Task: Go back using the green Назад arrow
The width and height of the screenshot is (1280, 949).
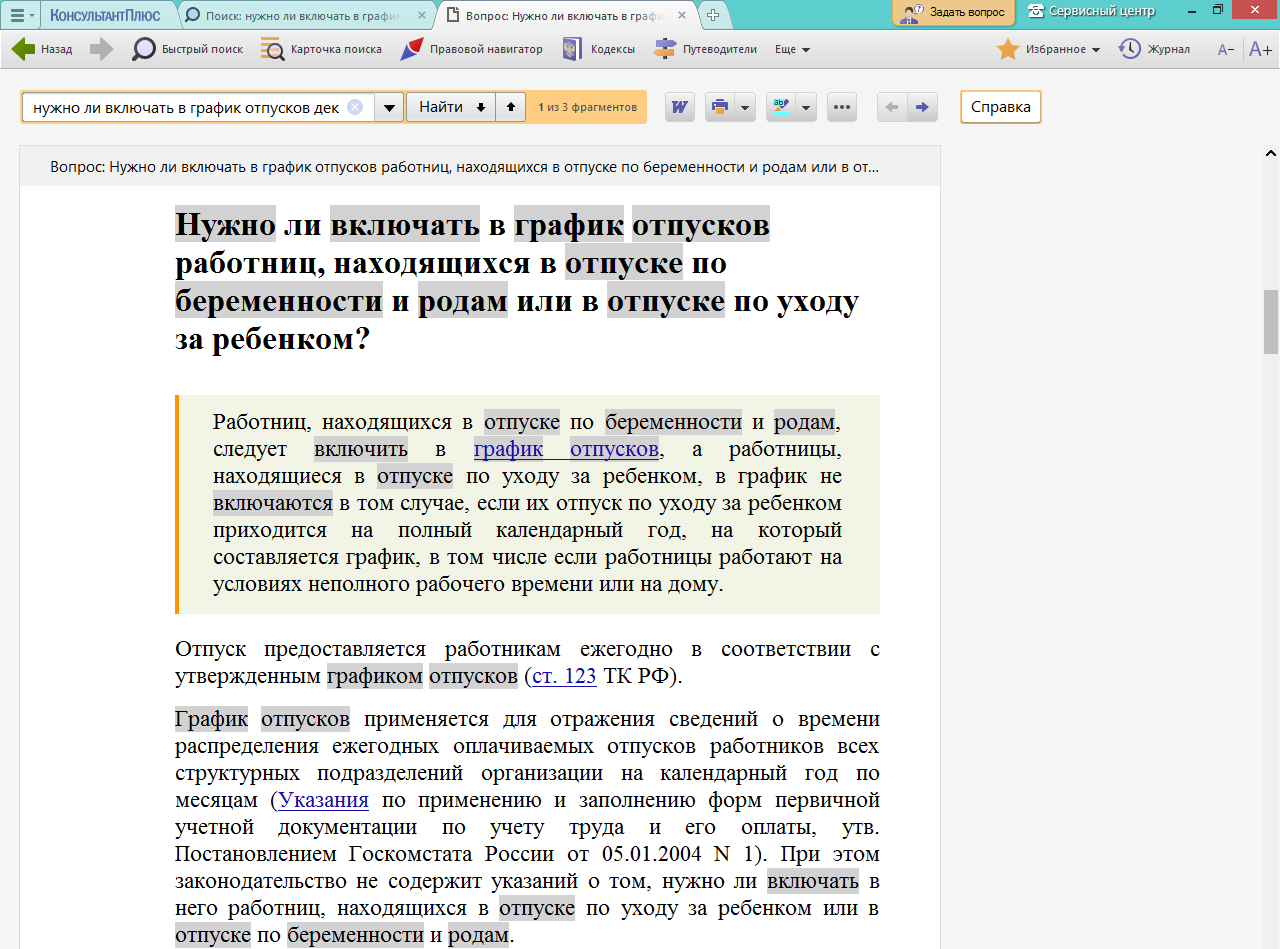Action: (41, 49)
